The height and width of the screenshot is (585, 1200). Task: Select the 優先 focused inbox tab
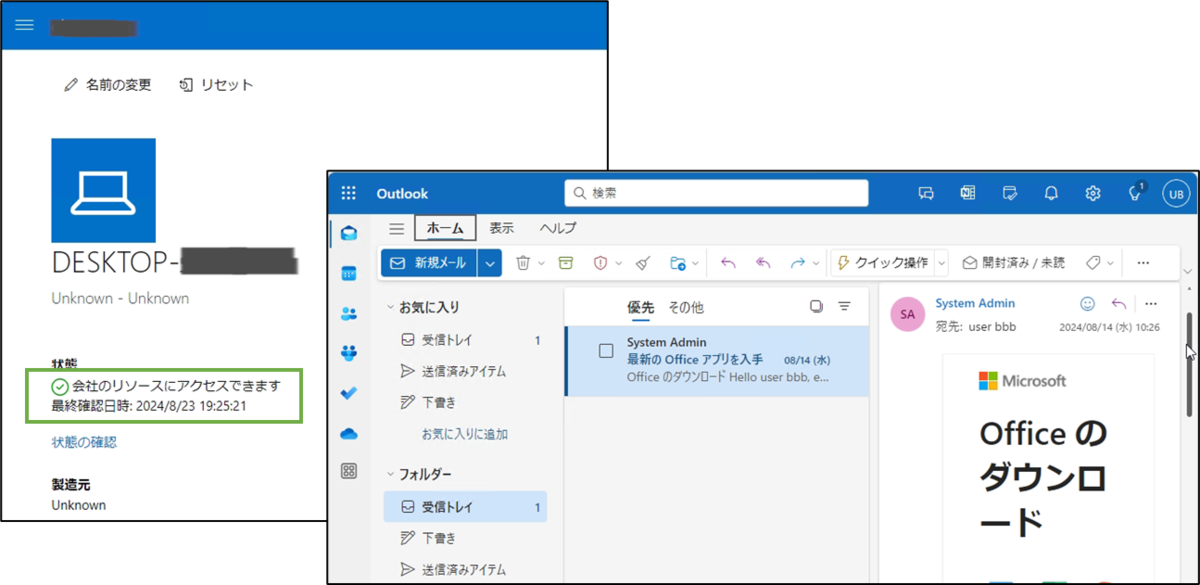point(641,307)
